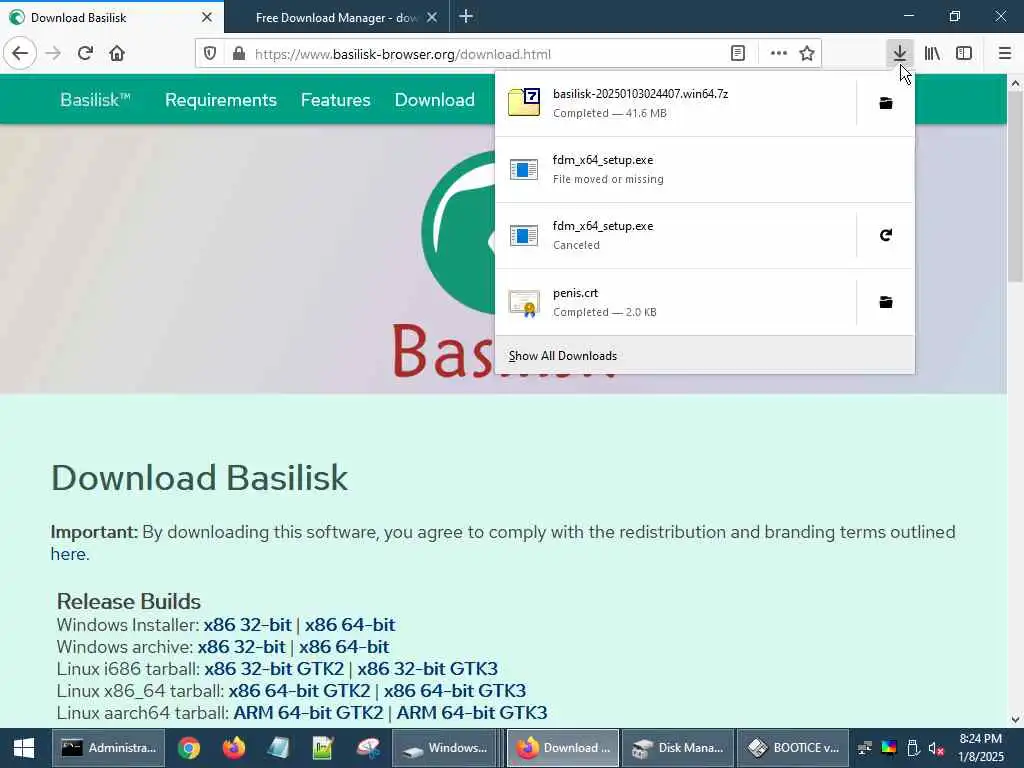Close the Download Basilisk tab
Image resolution: width=1024 pixels, height=768 pixels.
click(207, 17)
